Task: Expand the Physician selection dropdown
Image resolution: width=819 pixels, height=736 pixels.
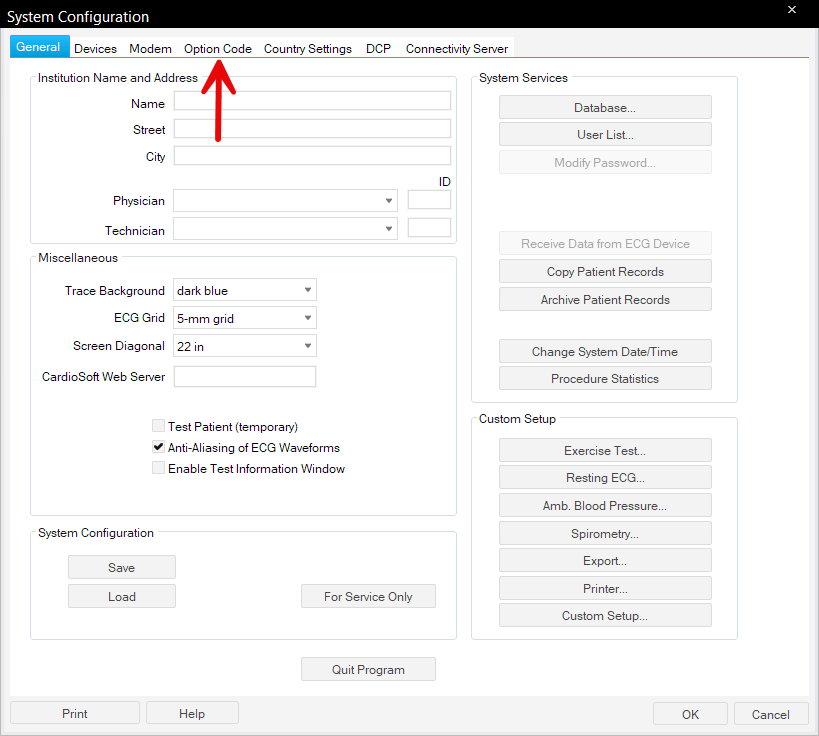Action: 285,201
